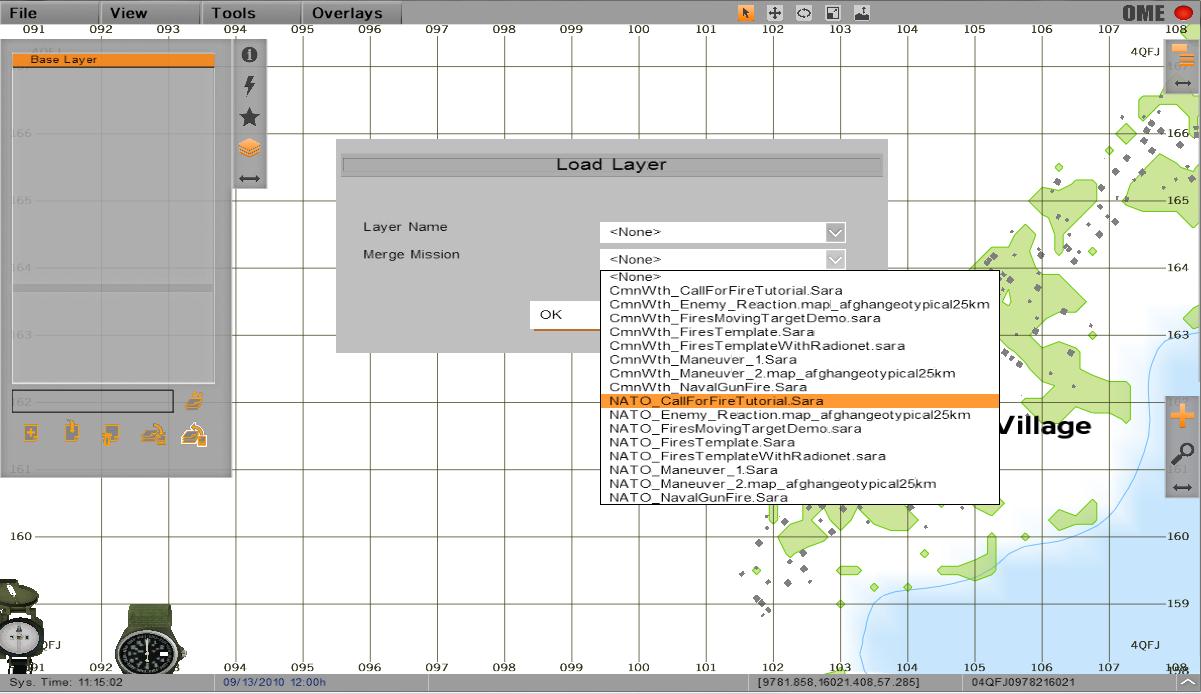Click layer icon beside name field

coord(194,401)
